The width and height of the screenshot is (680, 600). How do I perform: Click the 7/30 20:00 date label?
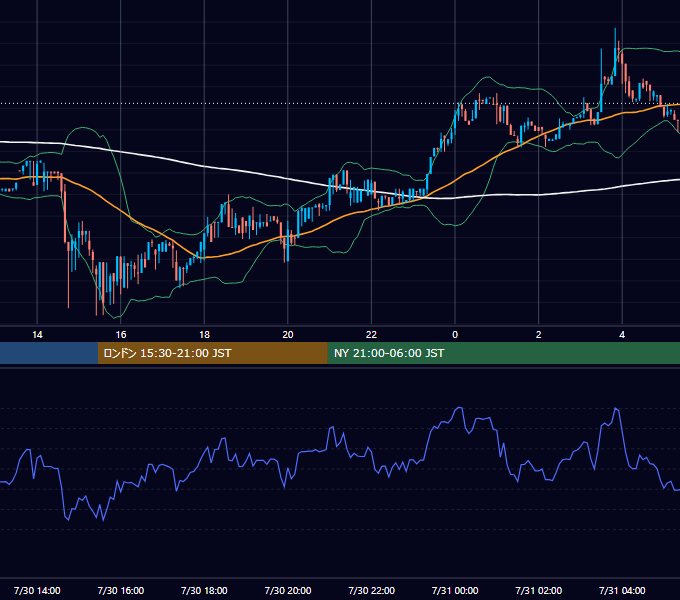pyautogui.click(x=288, y=590)
